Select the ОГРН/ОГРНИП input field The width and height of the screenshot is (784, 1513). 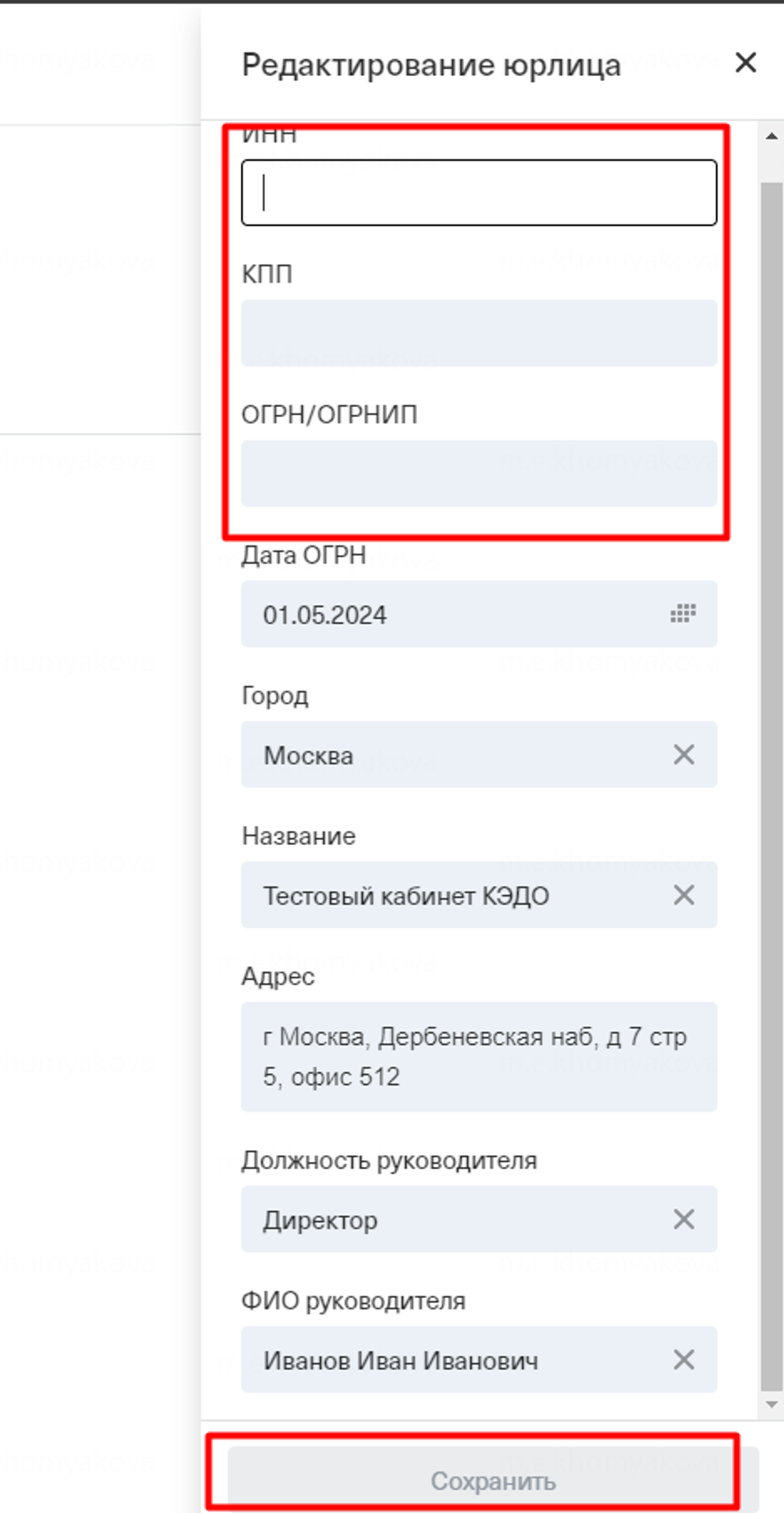479,473
